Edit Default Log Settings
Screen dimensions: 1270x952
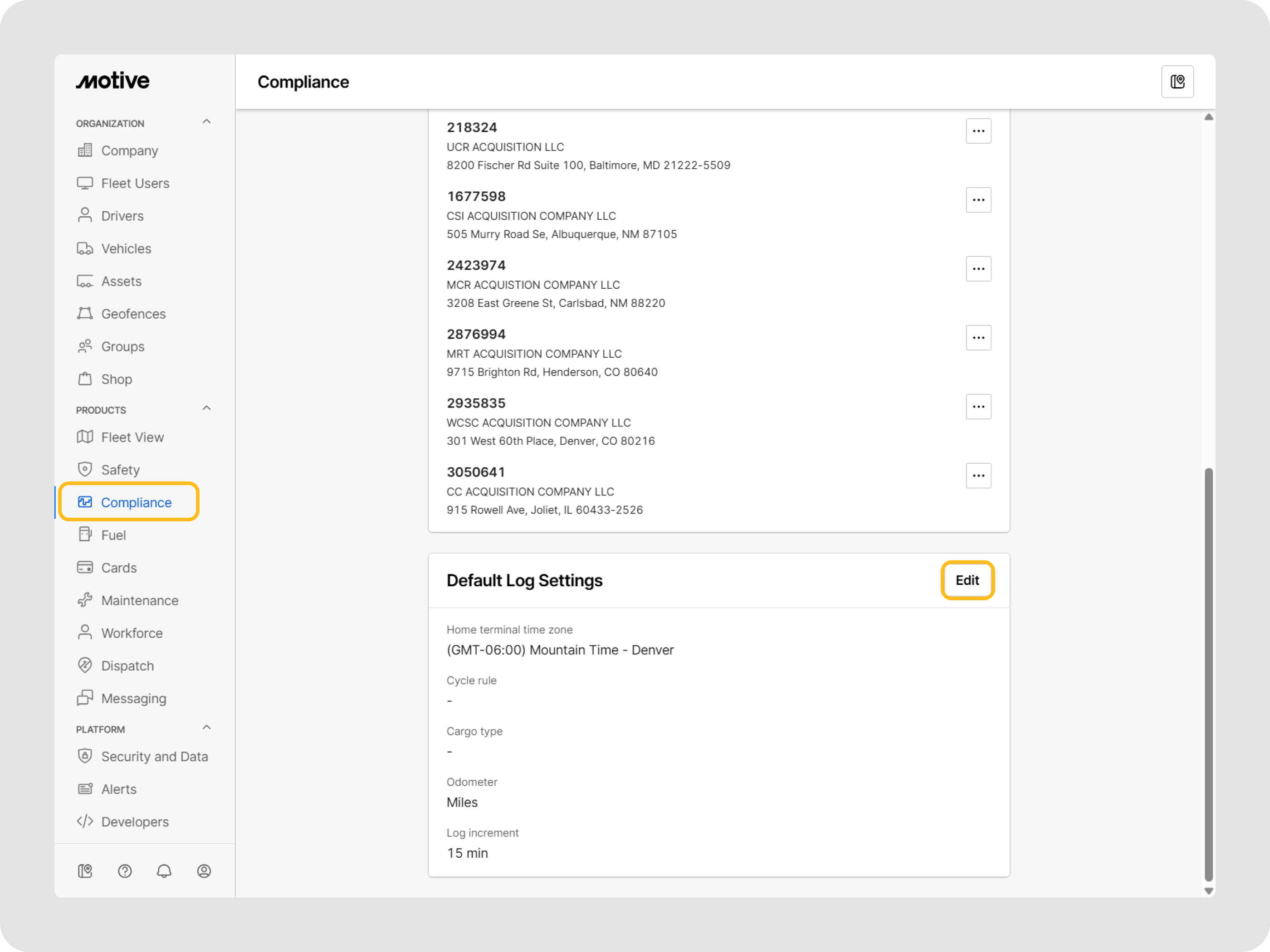(967, 580)
